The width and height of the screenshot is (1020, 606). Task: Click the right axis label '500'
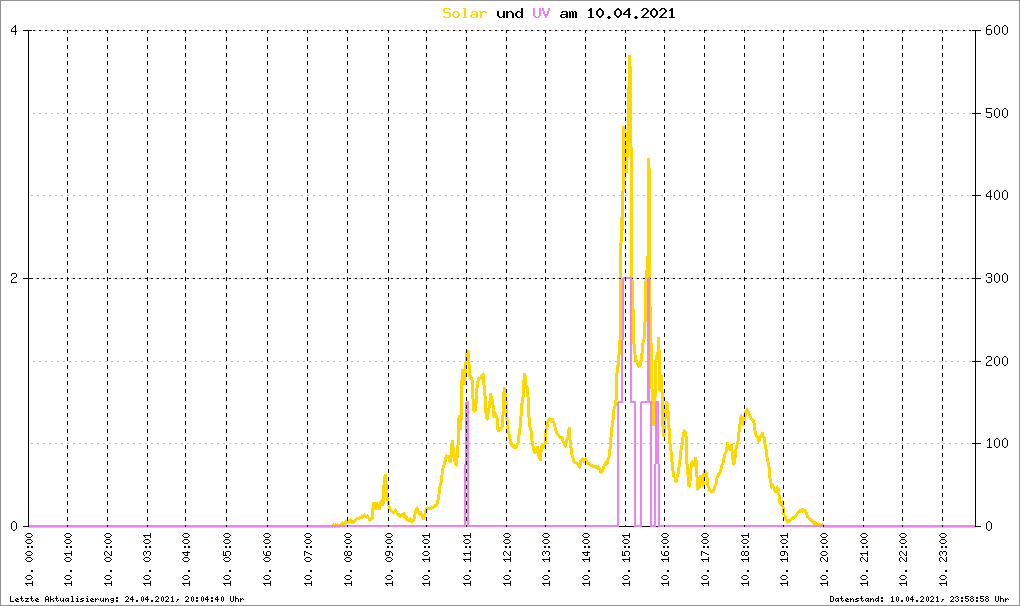997,113
